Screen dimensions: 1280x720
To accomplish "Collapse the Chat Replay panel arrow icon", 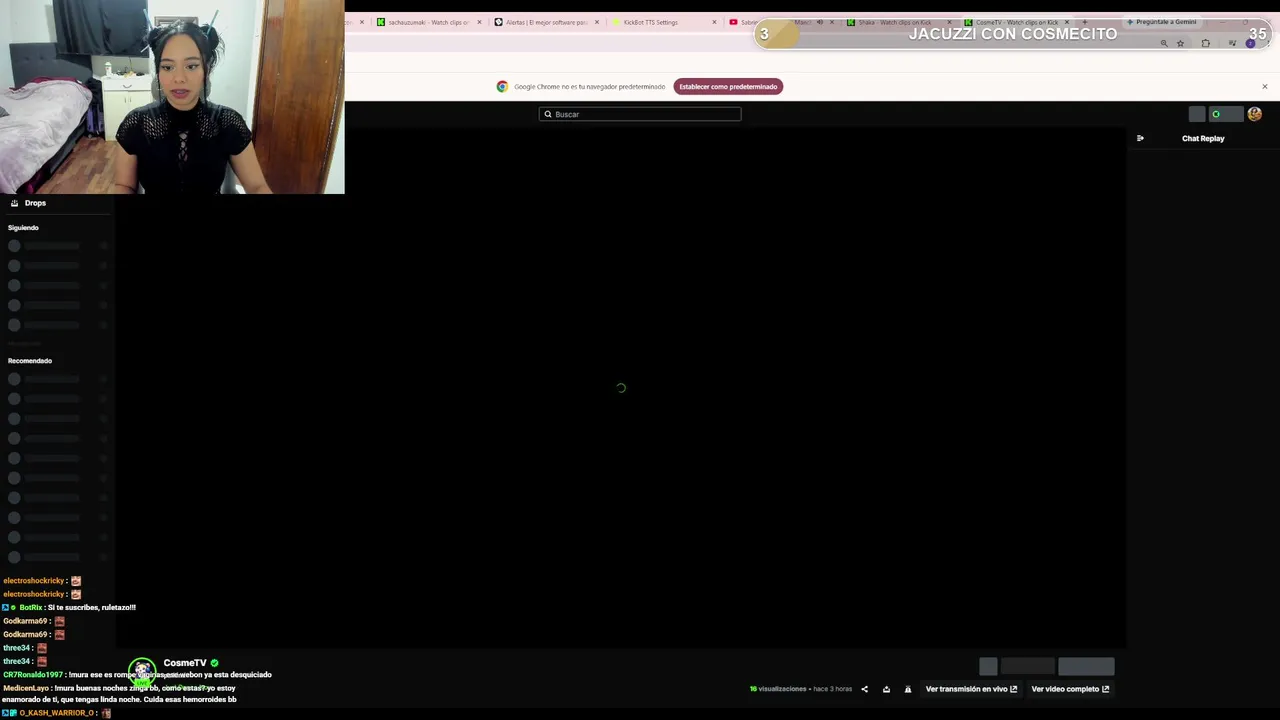I will [1140, 138].
